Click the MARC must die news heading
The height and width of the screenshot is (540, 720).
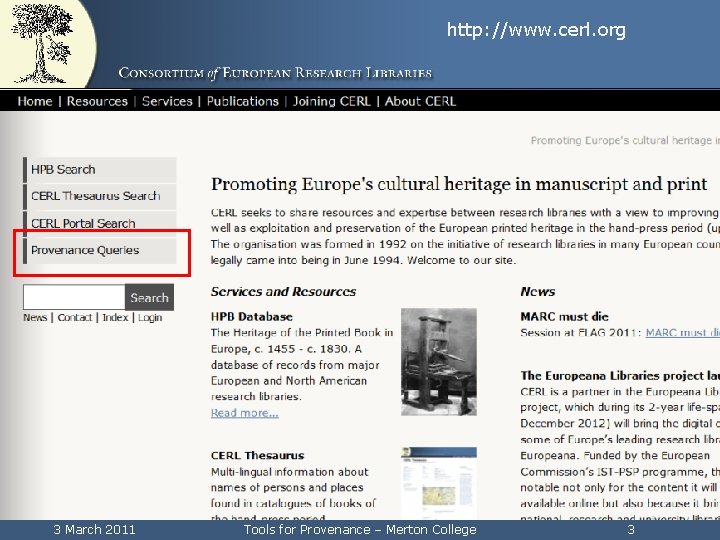[564, 317]
